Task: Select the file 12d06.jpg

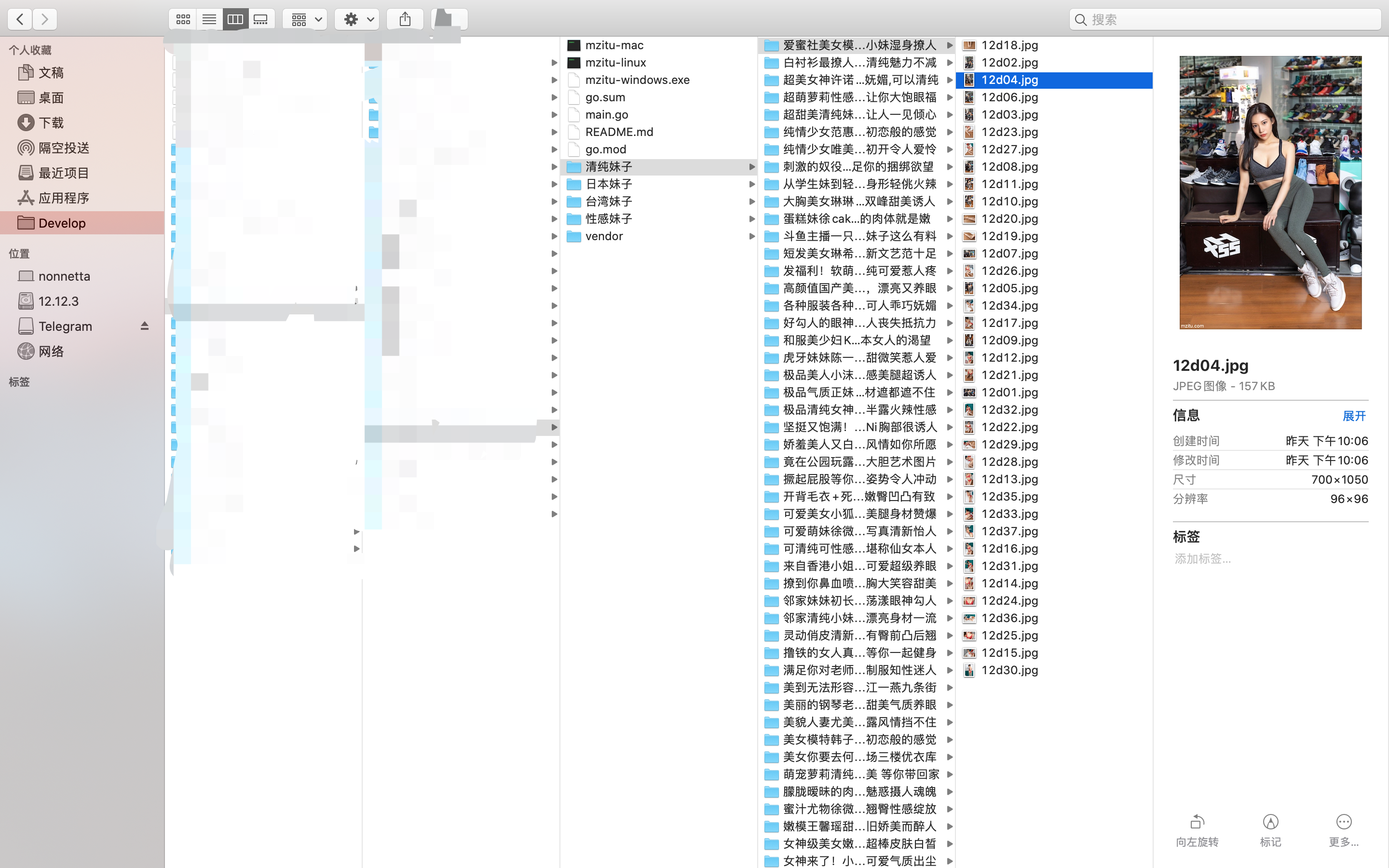Action: (1054, 97)
